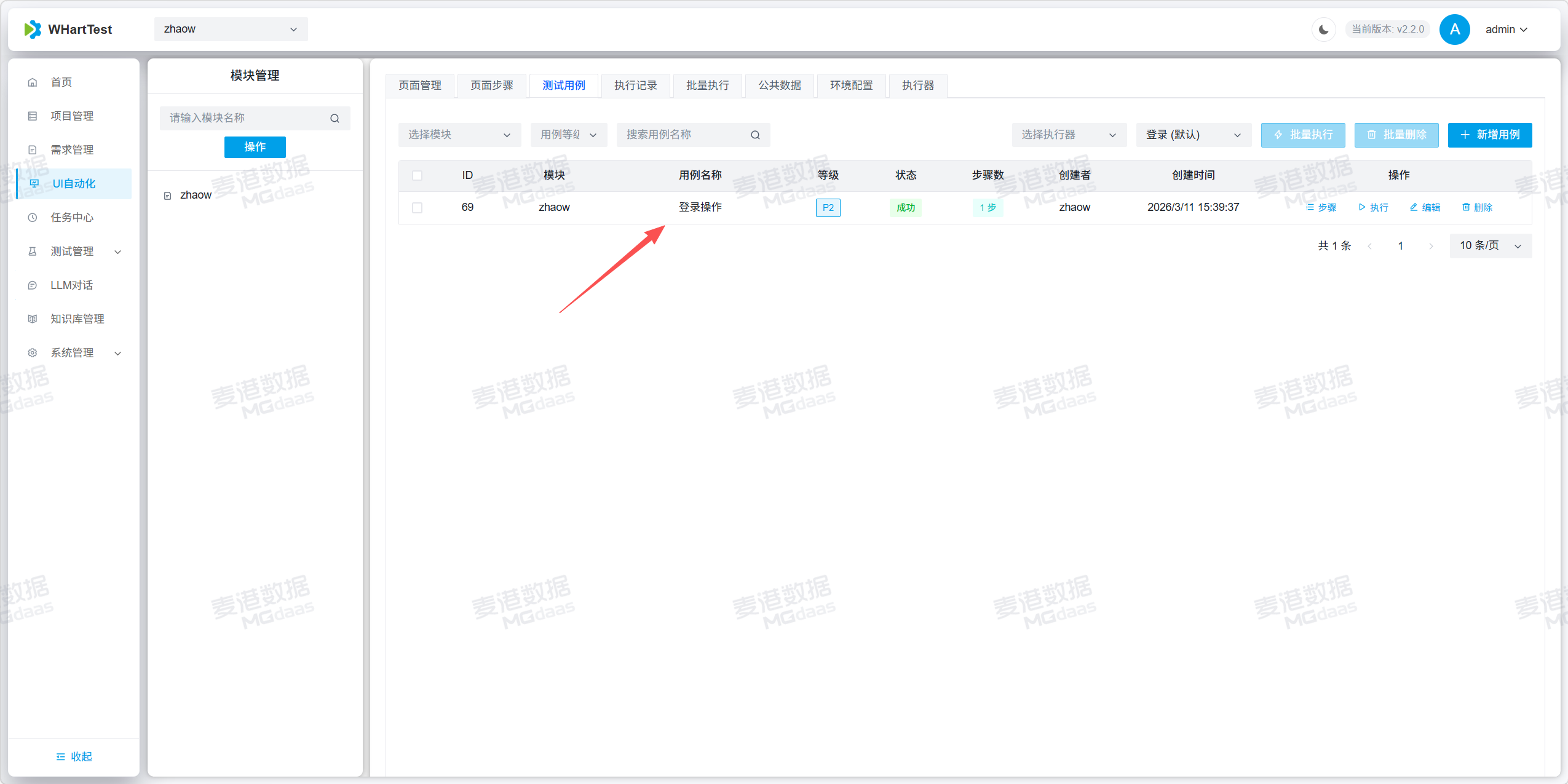This screenshot has height=784, width=1568.
Task: Click the module search magnifier icon
Action: [x=335, y=118]
